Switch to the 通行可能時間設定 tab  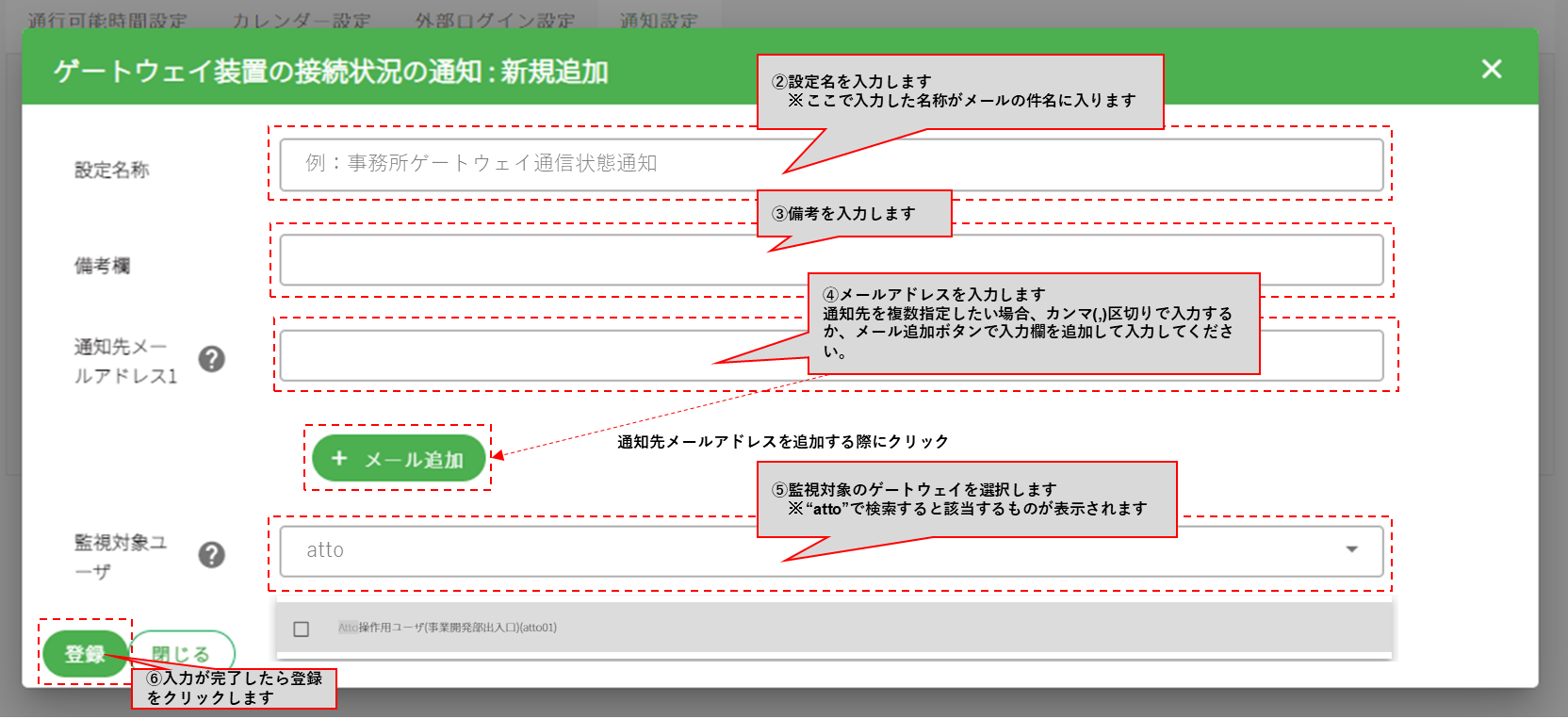[107, 21]
